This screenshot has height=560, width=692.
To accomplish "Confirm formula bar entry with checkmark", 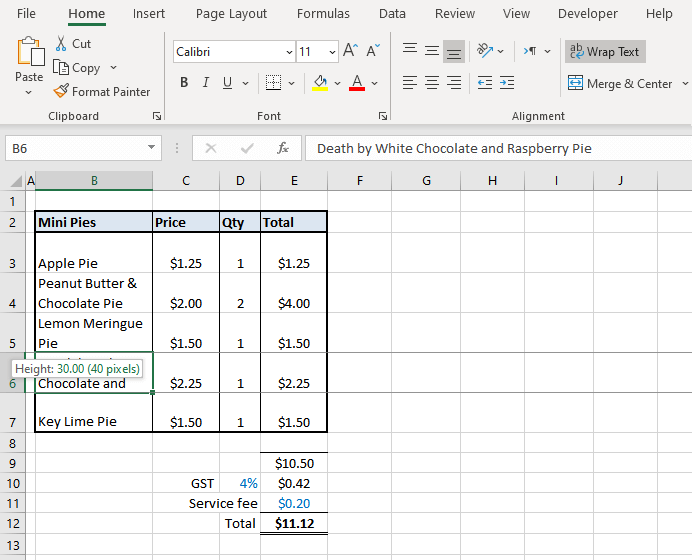I will (x=247, y=148).
